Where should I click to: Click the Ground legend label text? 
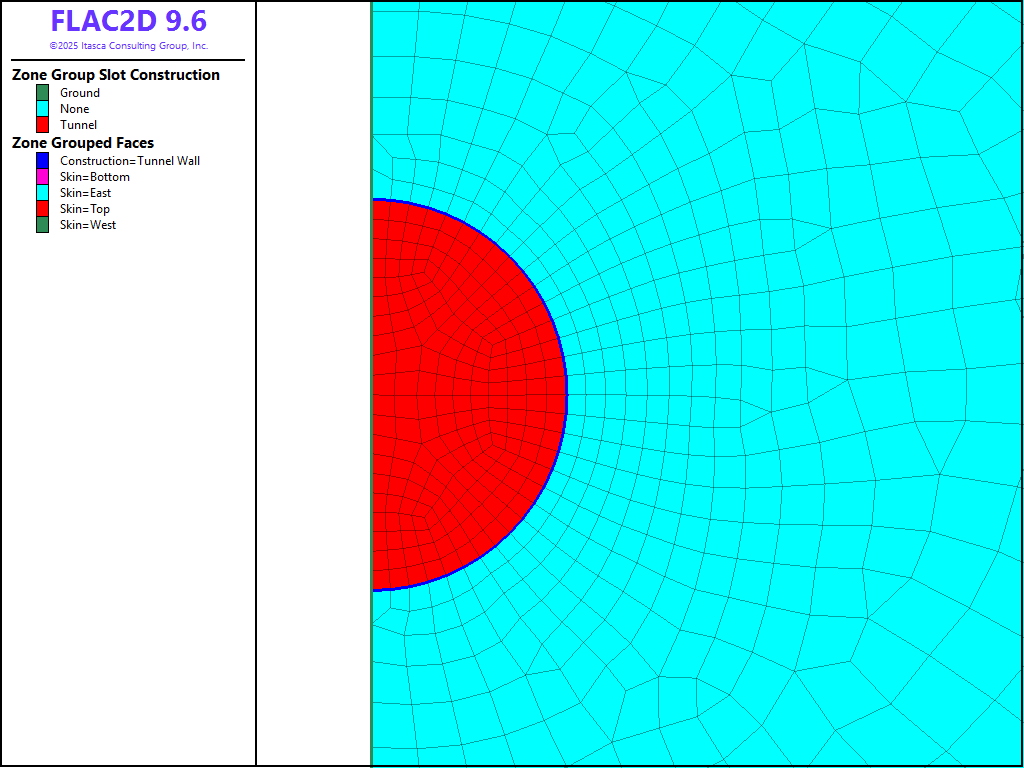point(80,93)
